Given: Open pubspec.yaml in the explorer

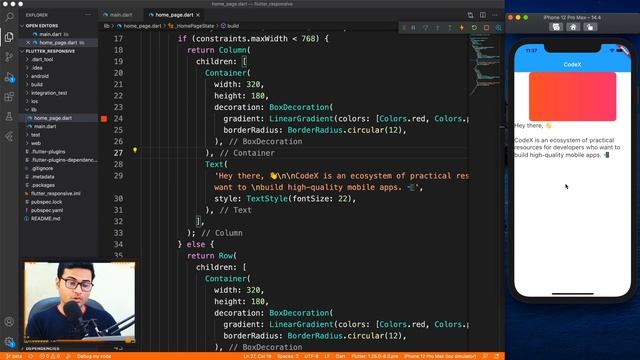Looking at the screenshot, I should point(47,210).
